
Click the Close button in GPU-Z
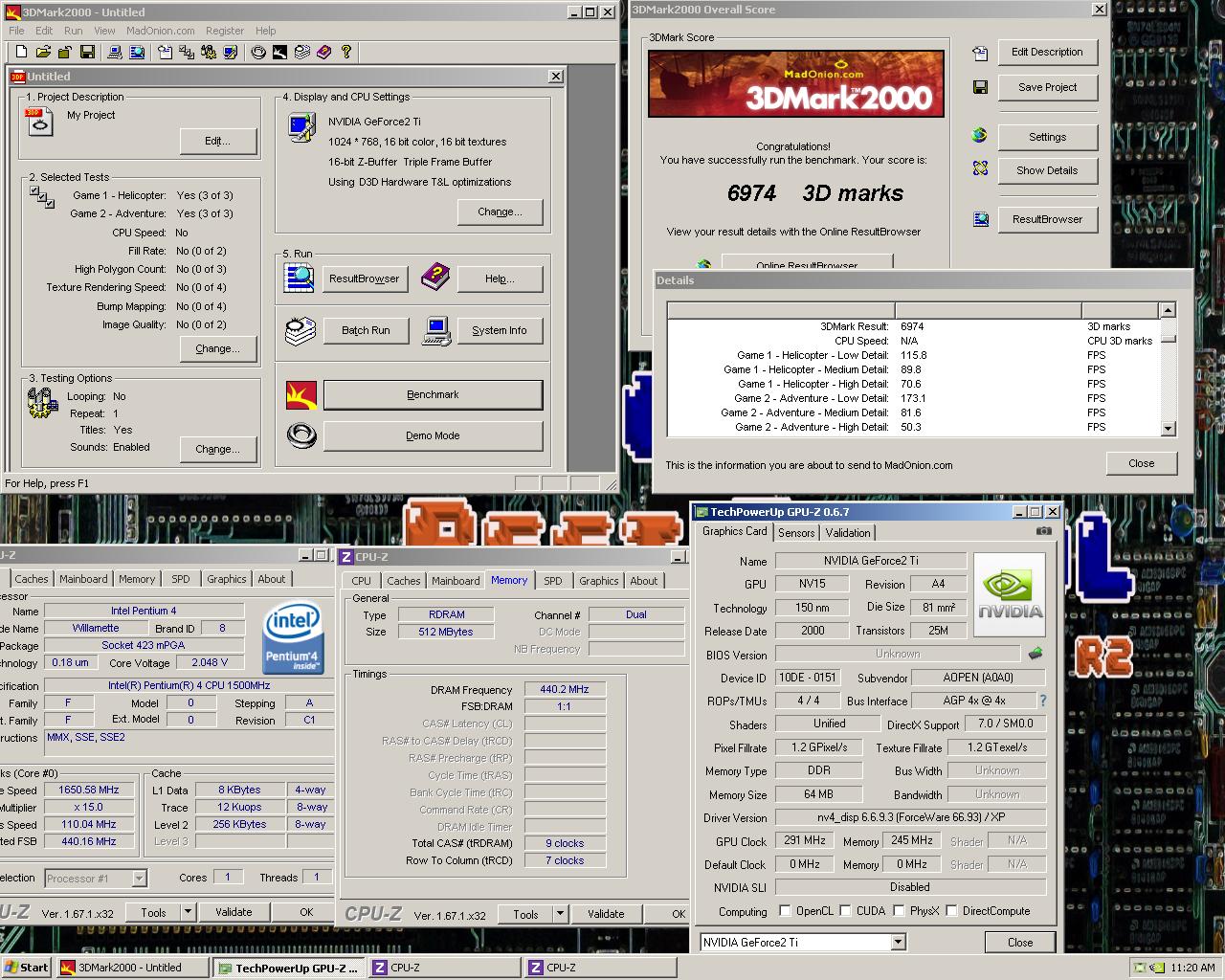point(1020,942)
